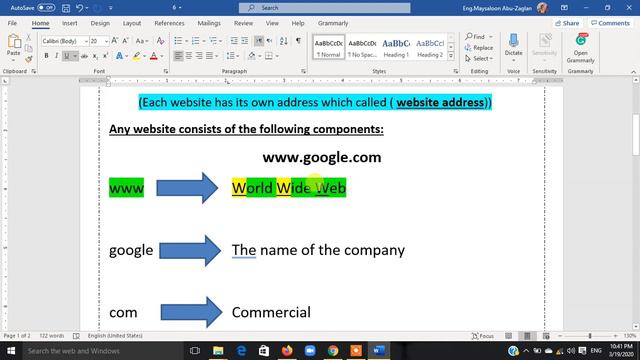Click the bullets list icon
This screenshot has height=360, width=640.
point(178,41)
